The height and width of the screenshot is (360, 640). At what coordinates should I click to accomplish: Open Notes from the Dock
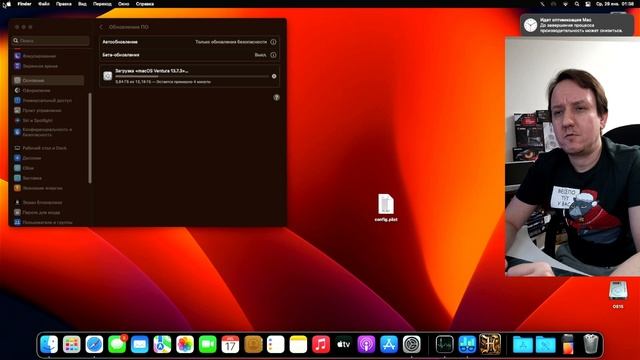[298, 344]
